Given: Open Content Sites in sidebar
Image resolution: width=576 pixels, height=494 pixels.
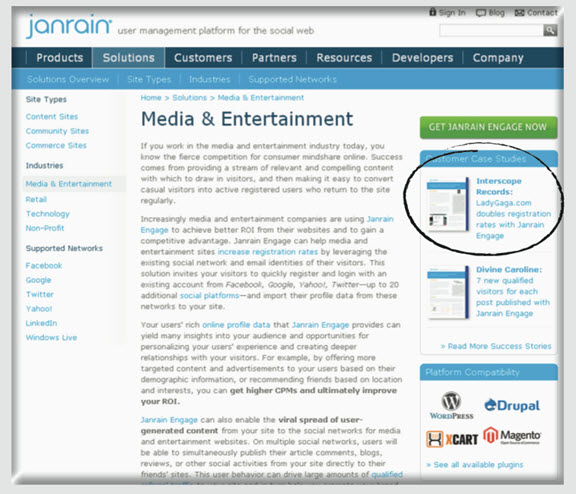Looking at the screenshot, I should (x=52, y=117).
